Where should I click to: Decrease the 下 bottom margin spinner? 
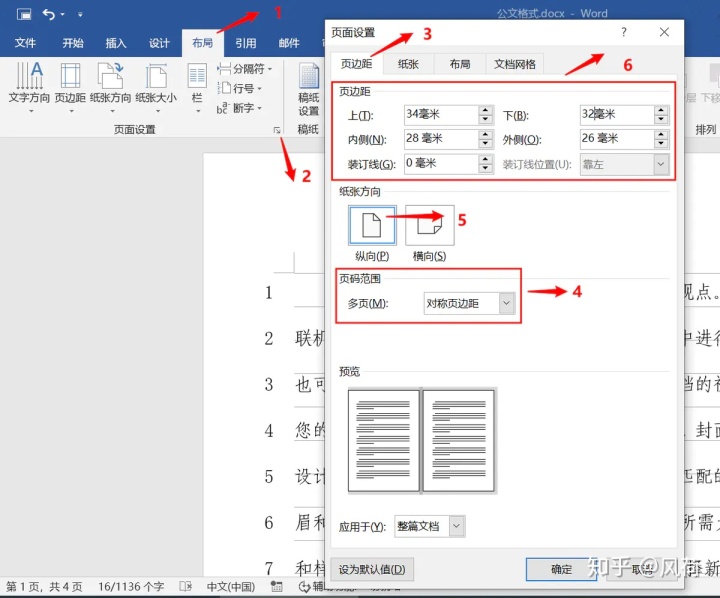(661, 119)
